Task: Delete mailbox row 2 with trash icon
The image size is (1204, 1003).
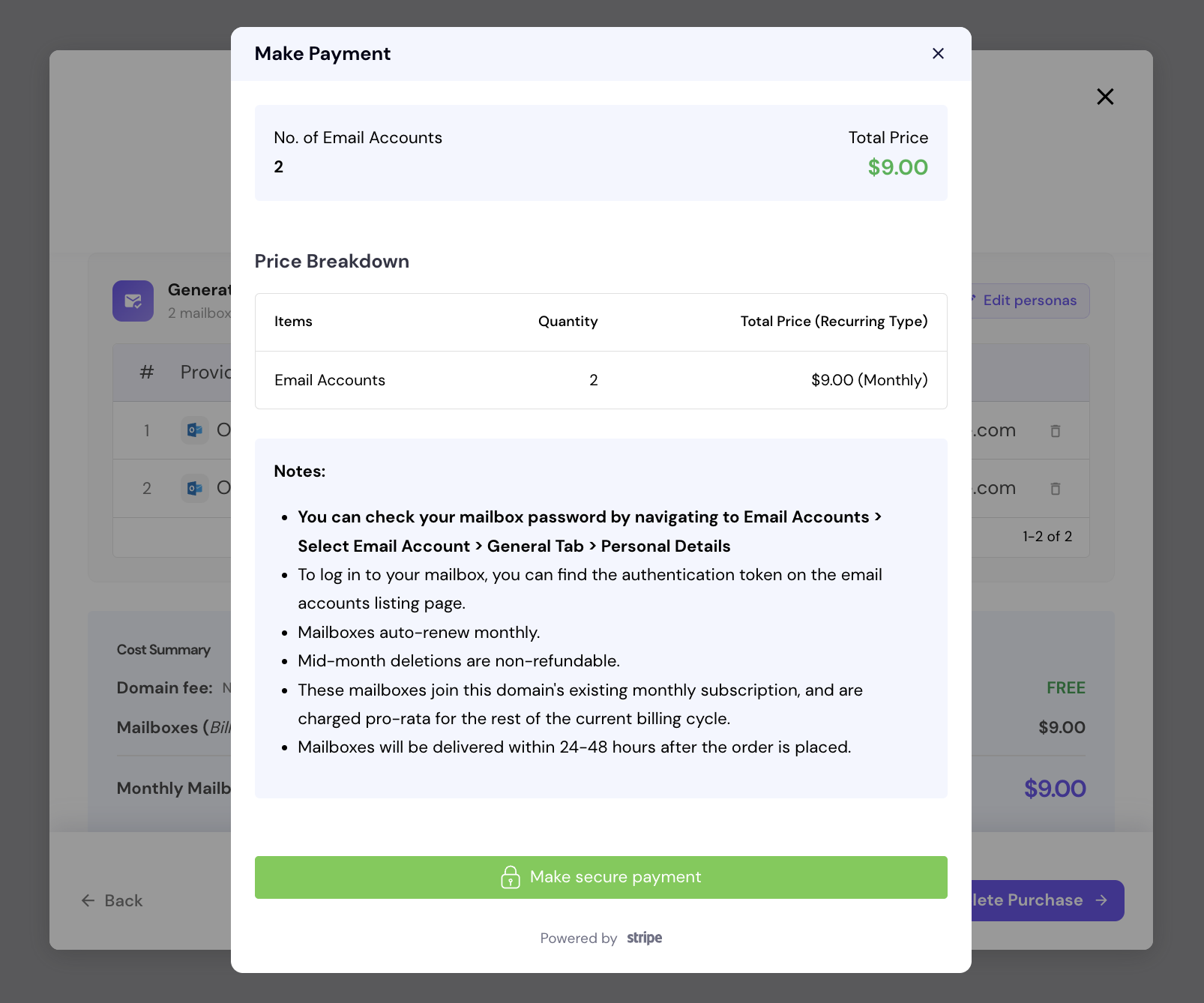Action: [1056, 489]
